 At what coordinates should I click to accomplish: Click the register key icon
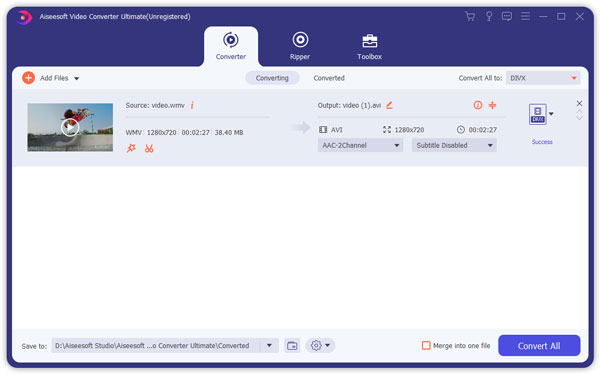point(489,16)
